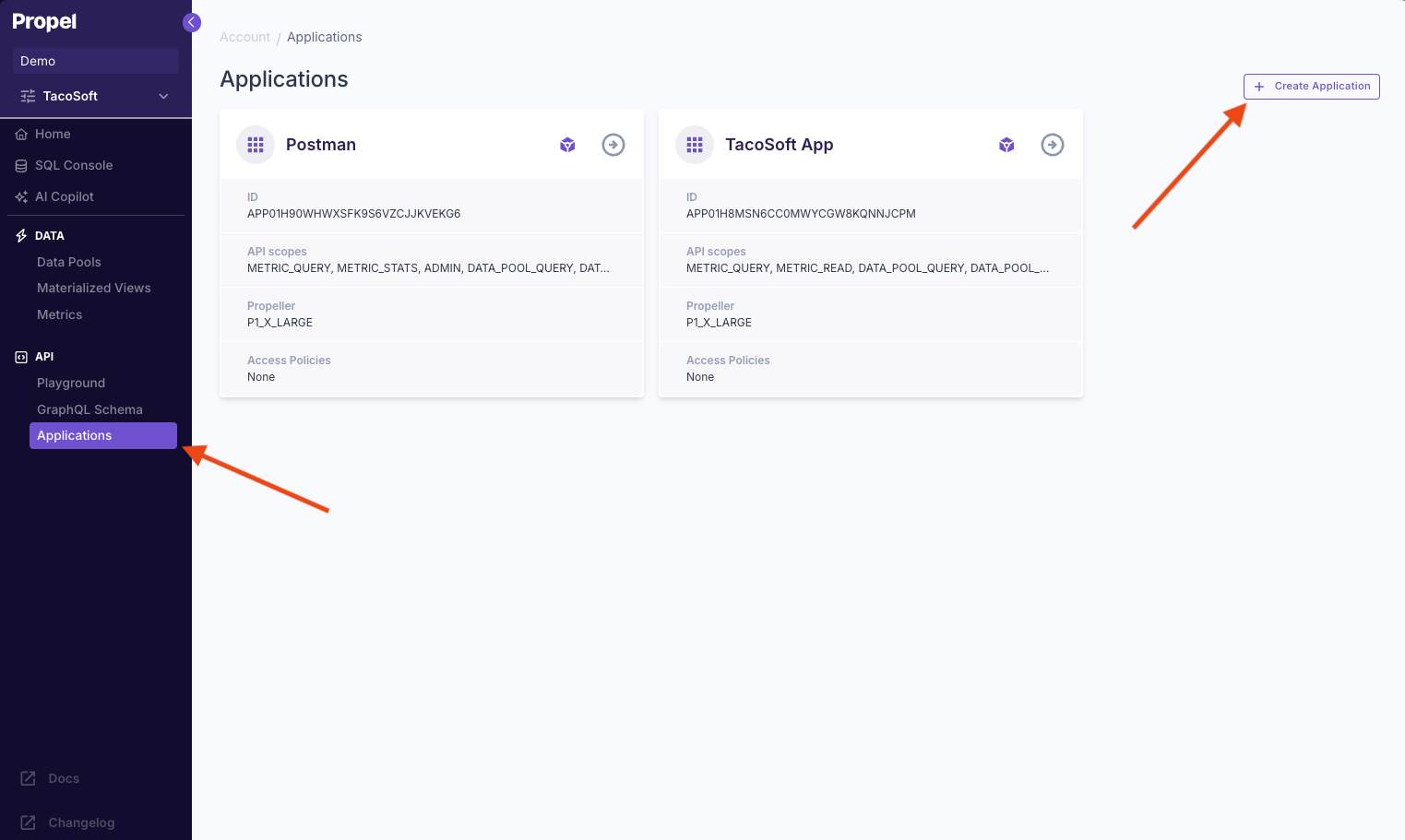Open the Docs link
The height and width of the screenshot is (840, 1405).
pos(62,778)
